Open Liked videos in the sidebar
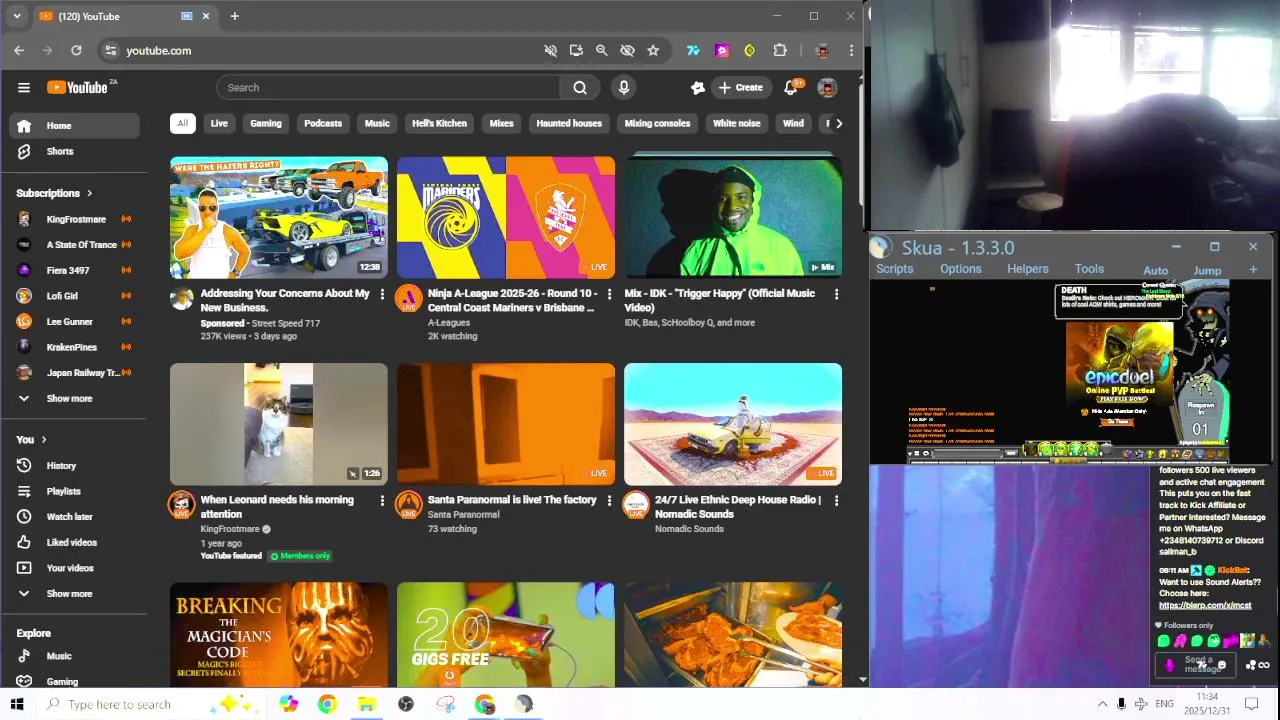This screenshot has width=1280, height=720. [75, 542]
